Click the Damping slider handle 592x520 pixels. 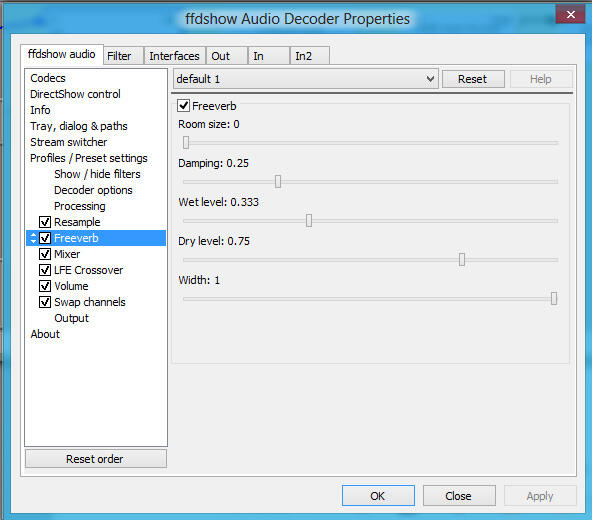[278, 182]
